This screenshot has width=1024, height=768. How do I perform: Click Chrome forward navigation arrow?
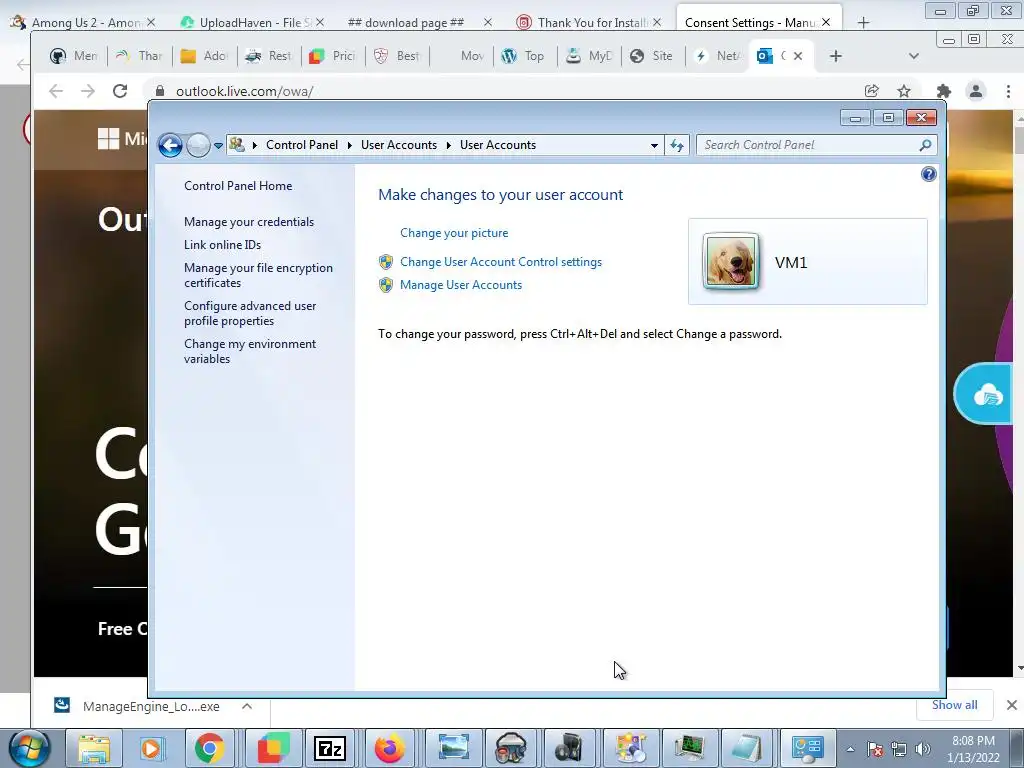pyautogui.click(x=88, y=91)
